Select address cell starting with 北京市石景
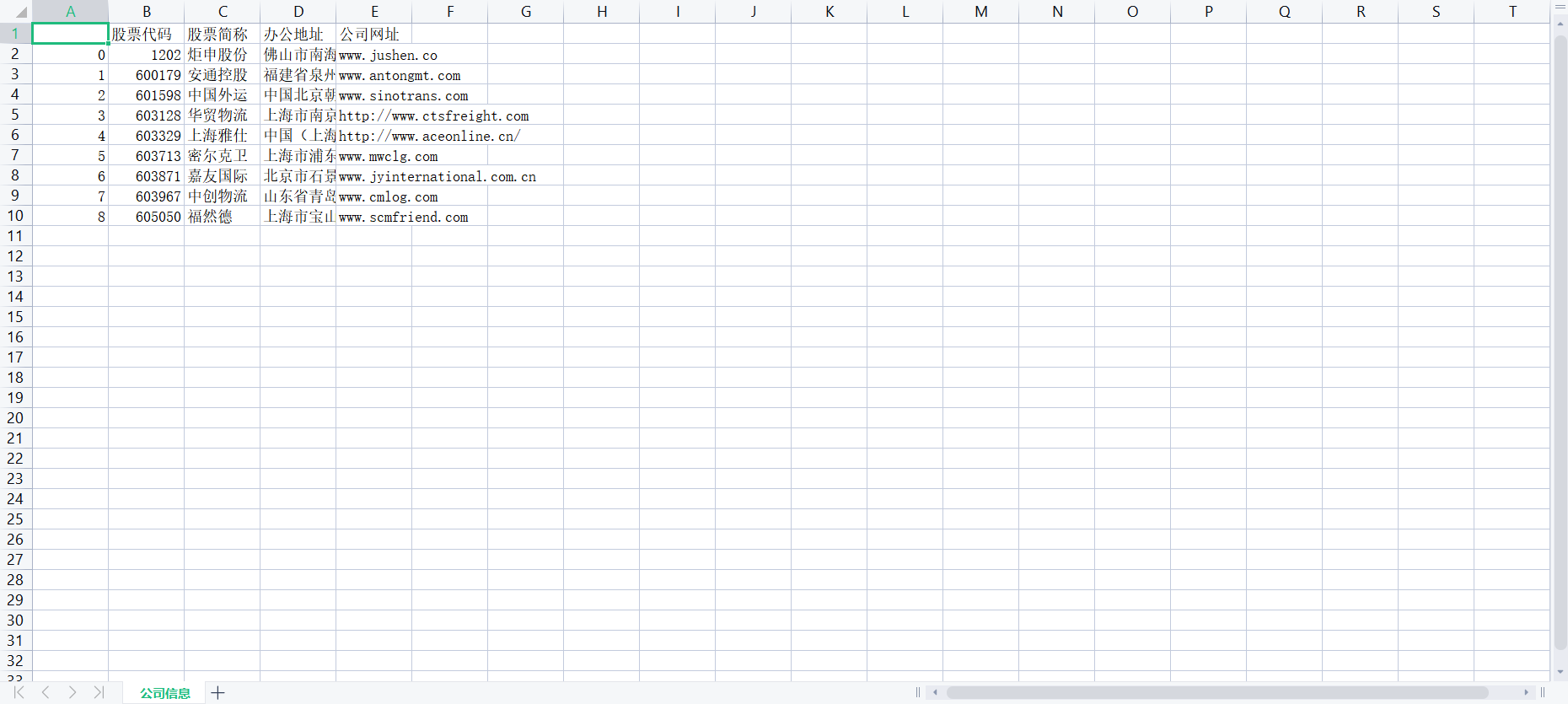This screenshot has width=1568, height=704. pyautogui.click(x=298, y=175)
